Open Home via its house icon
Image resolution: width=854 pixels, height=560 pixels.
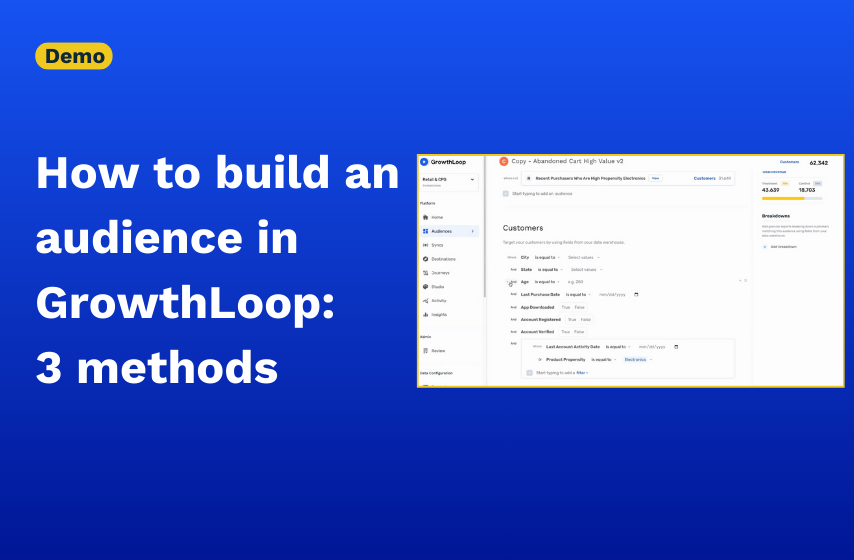pos(425,217)
